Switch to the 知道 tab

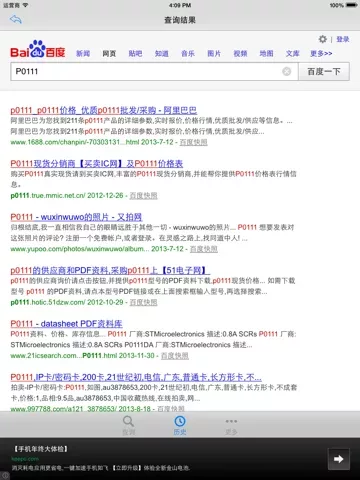(162, 53)
